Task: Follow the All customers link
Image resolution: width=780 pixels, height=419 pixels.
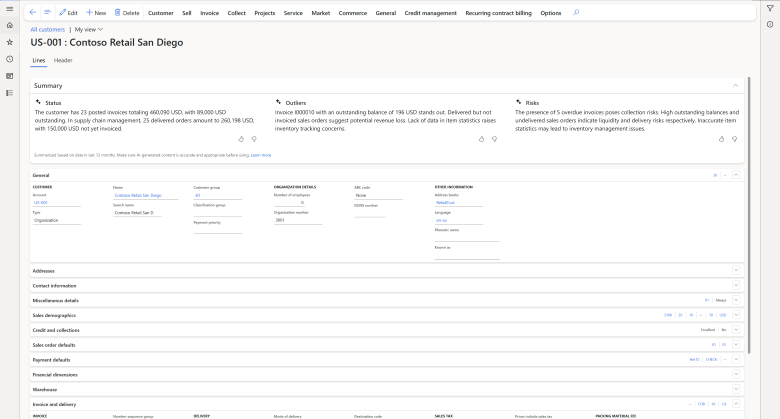Action: coord(48,29)
